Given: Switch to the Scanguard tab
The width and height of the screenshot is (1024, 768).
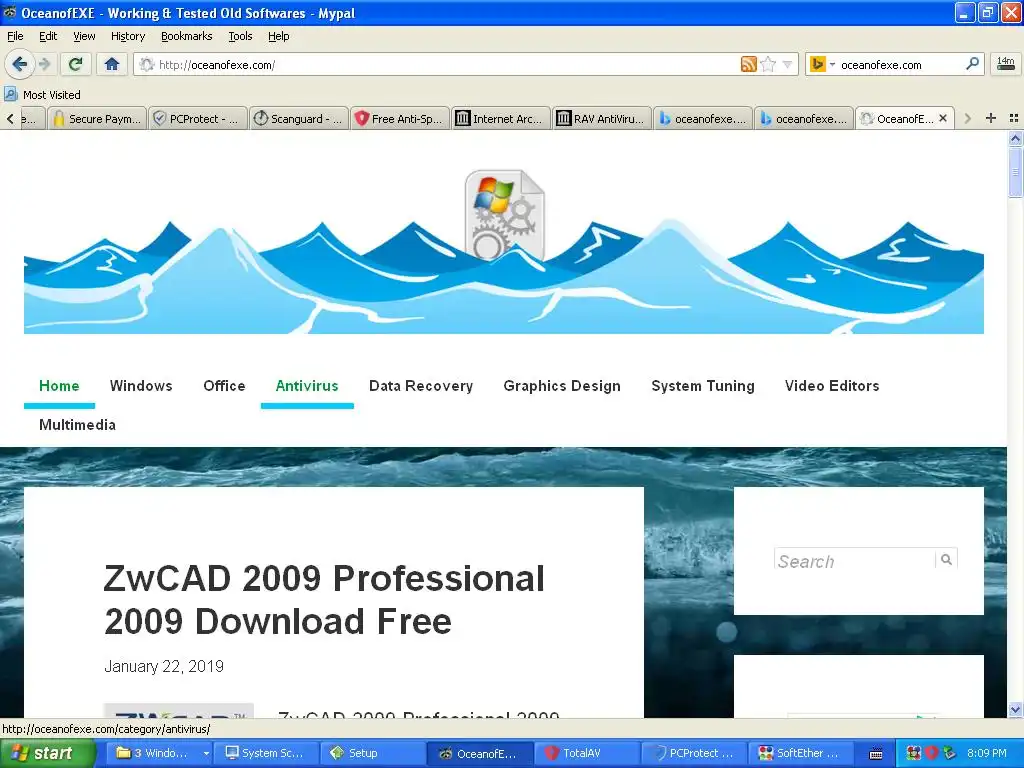Looking at the screenshot, I should click(299, 119).
